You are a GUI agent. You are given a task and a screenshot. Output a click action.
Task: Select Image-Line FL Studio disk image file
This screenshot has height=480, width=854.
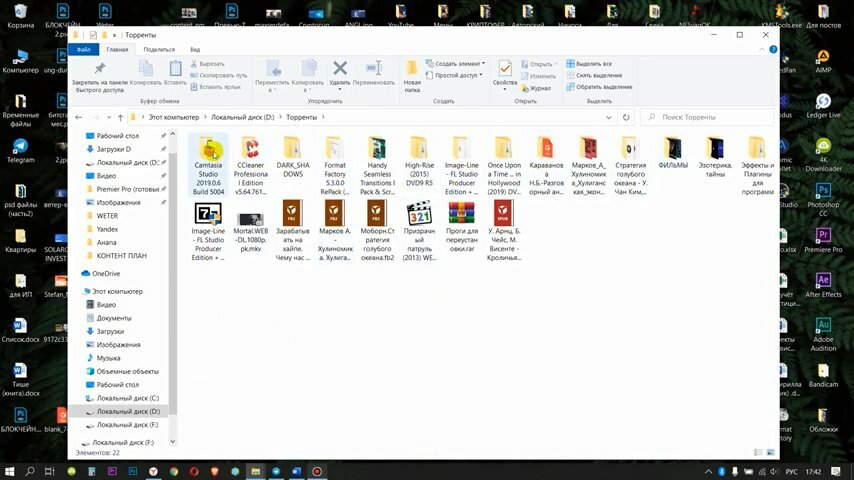(x=208, y=232)
